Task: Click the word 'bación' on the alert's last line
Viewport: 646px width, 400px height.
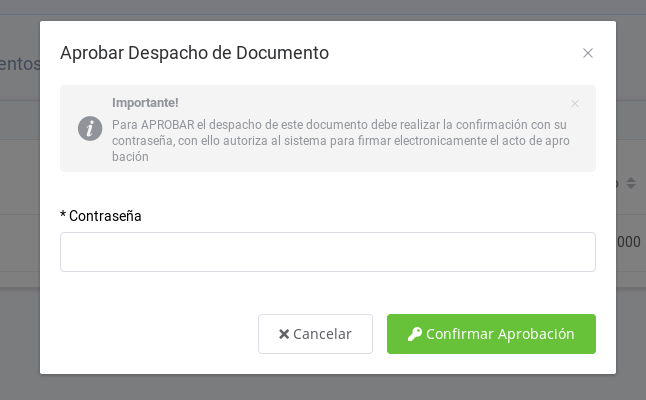Action: point(130,157)
